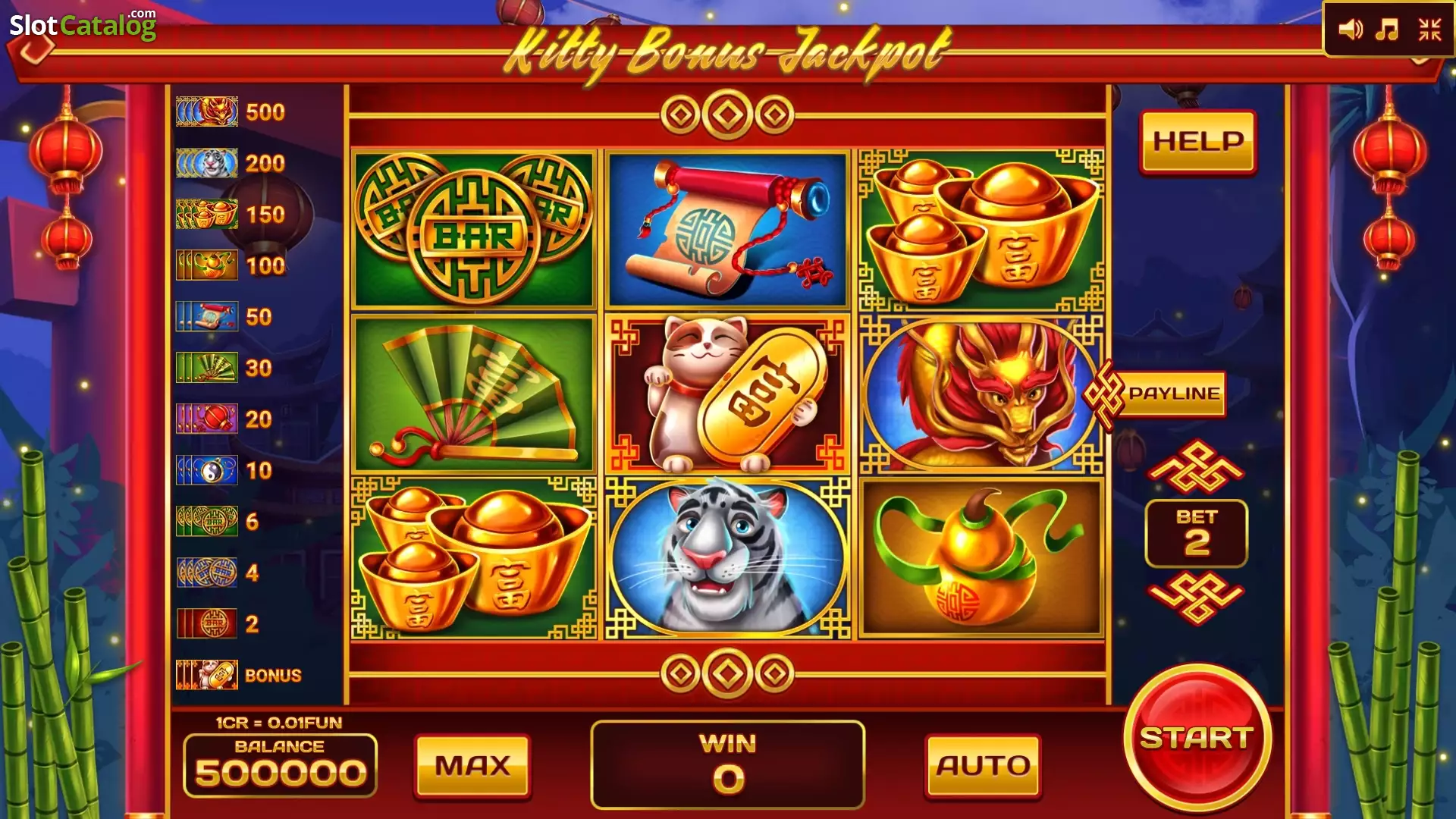1456x819 pixels.
Task: Toggle the background music note icon
Action: coord(1387,30)
